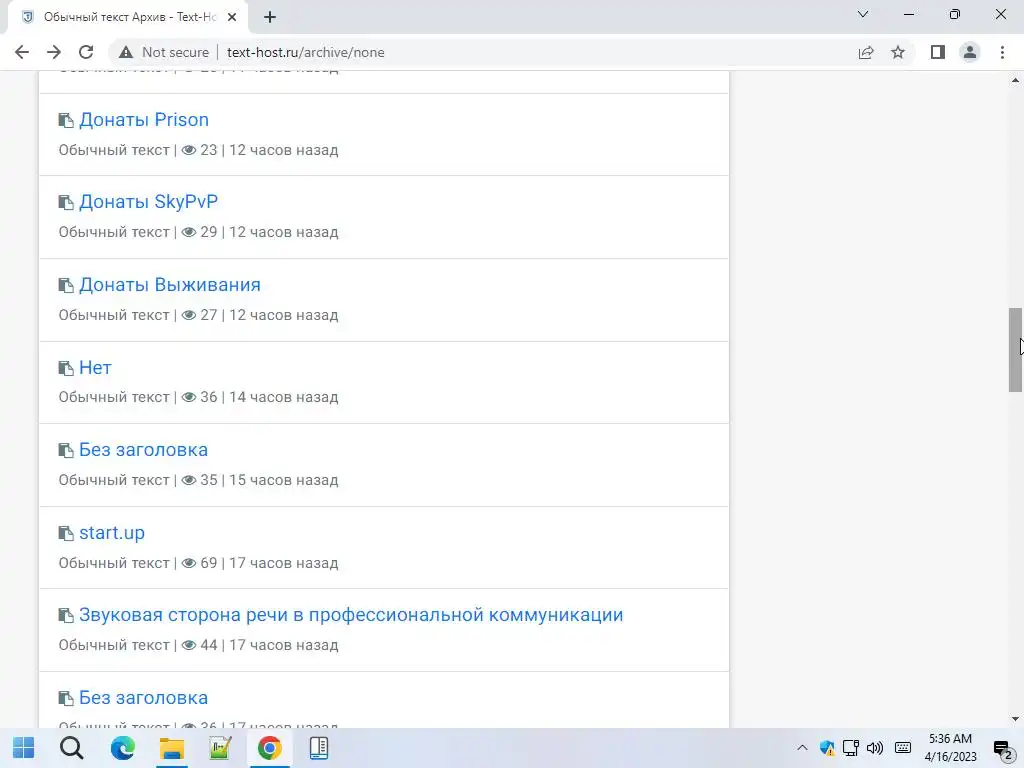Reload the current page
1024x768 pixels.
86,52
